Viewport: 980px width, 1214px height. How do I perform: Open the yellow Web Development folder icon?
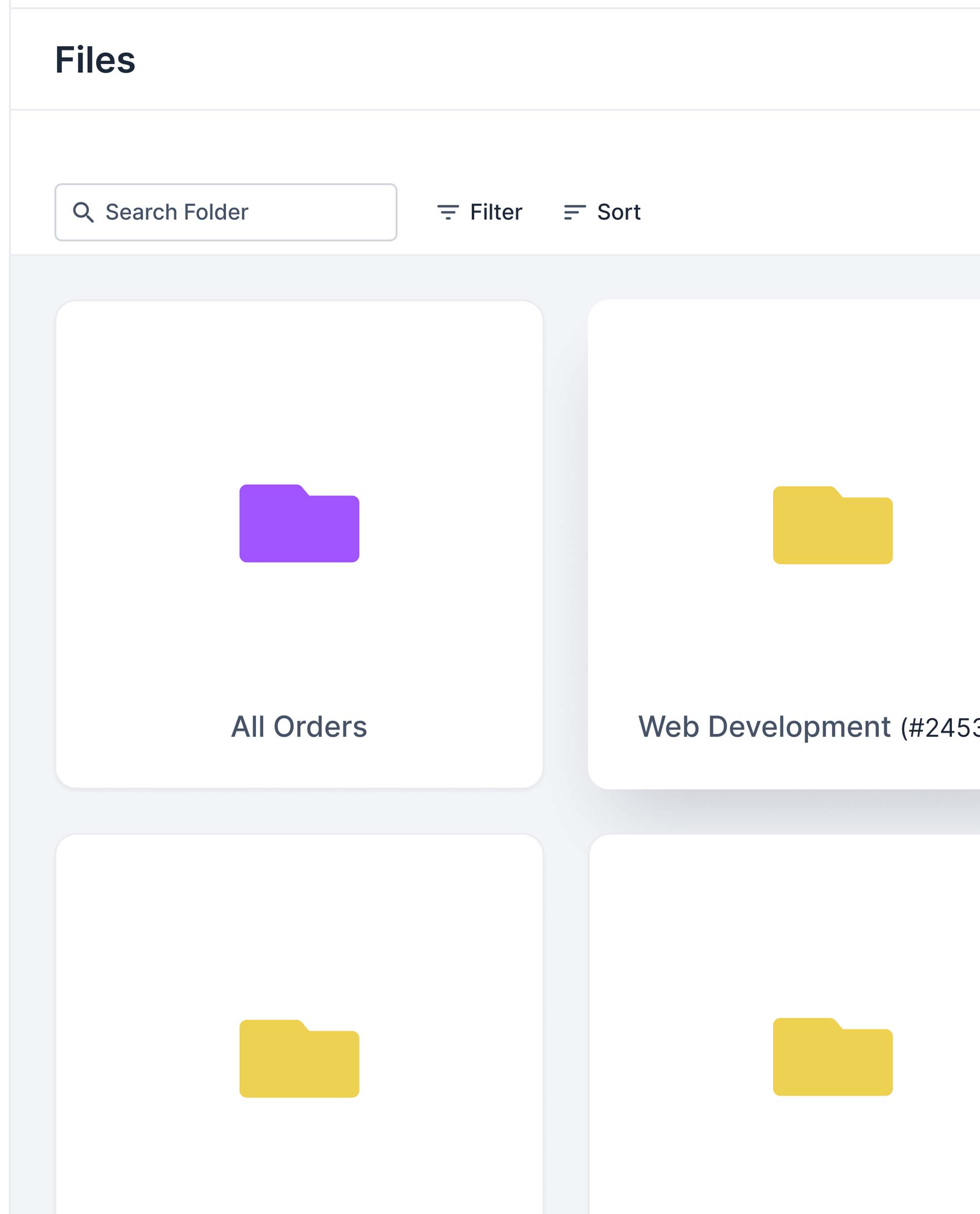832,525
